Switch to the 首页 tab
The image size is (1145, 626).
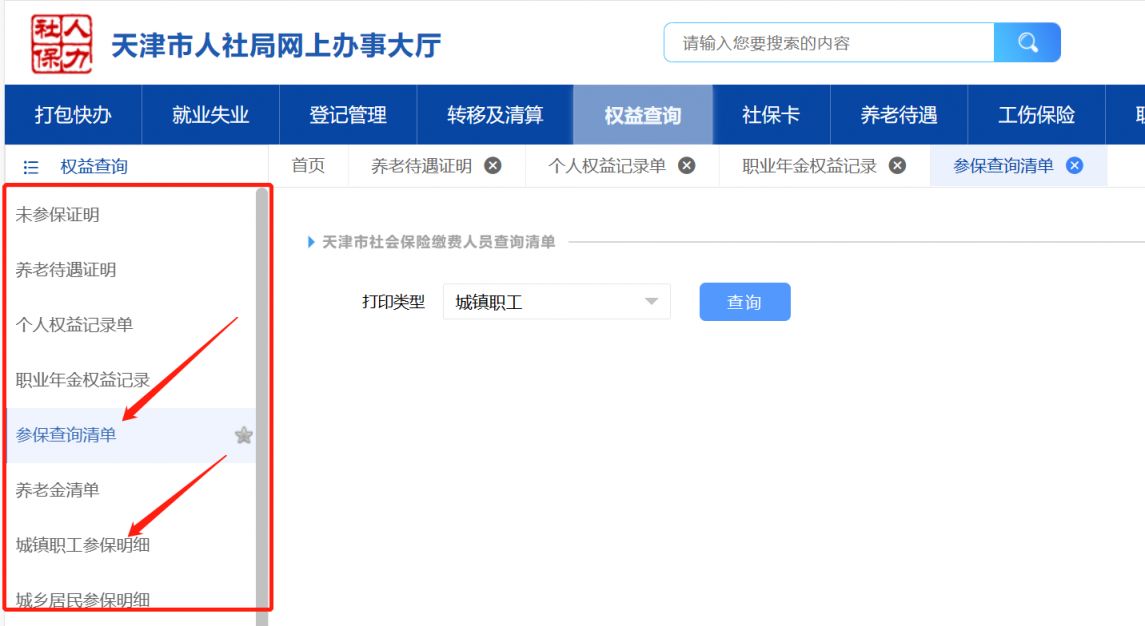click(308, 166)
